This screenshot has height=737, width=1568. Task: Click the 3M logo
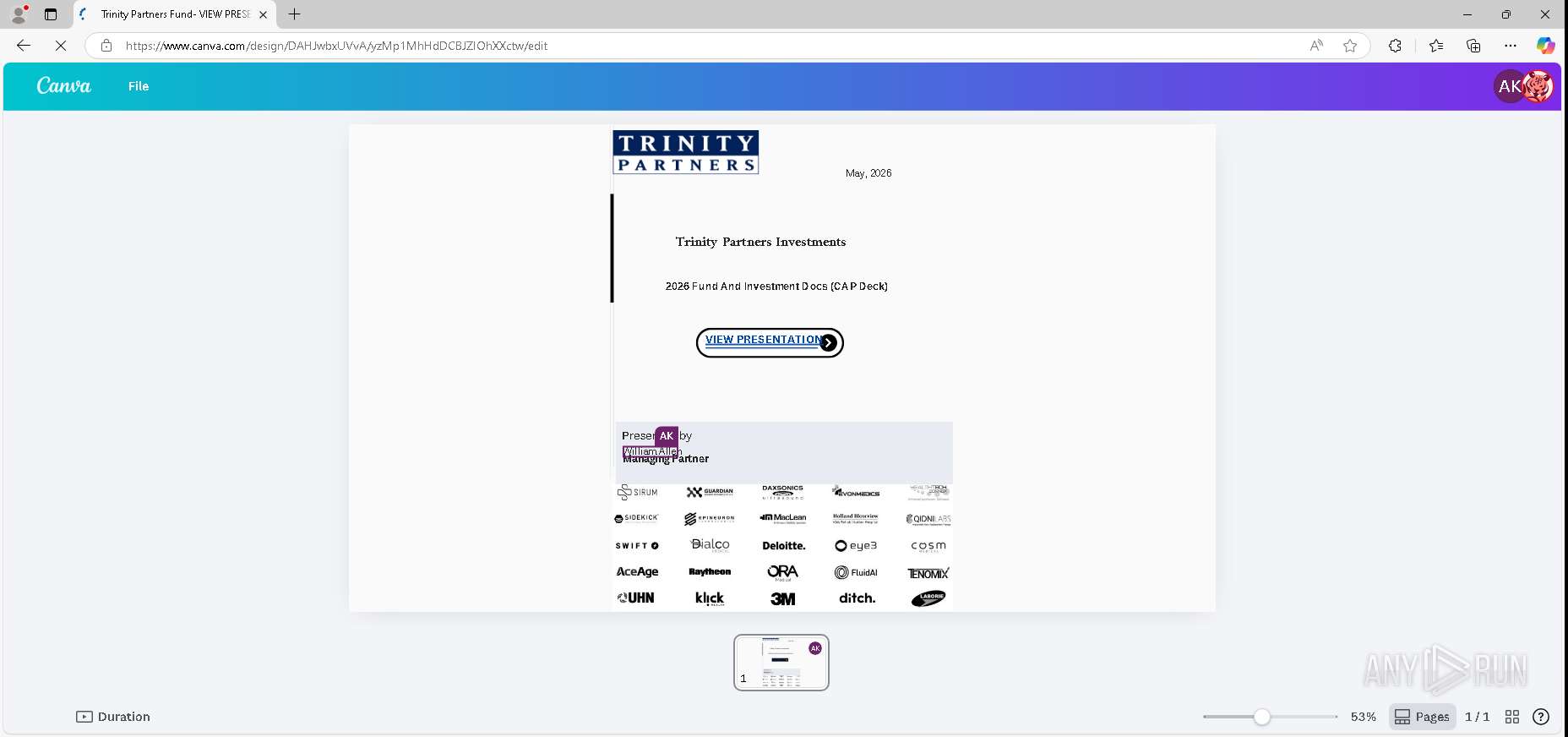(x=783, y=598)
